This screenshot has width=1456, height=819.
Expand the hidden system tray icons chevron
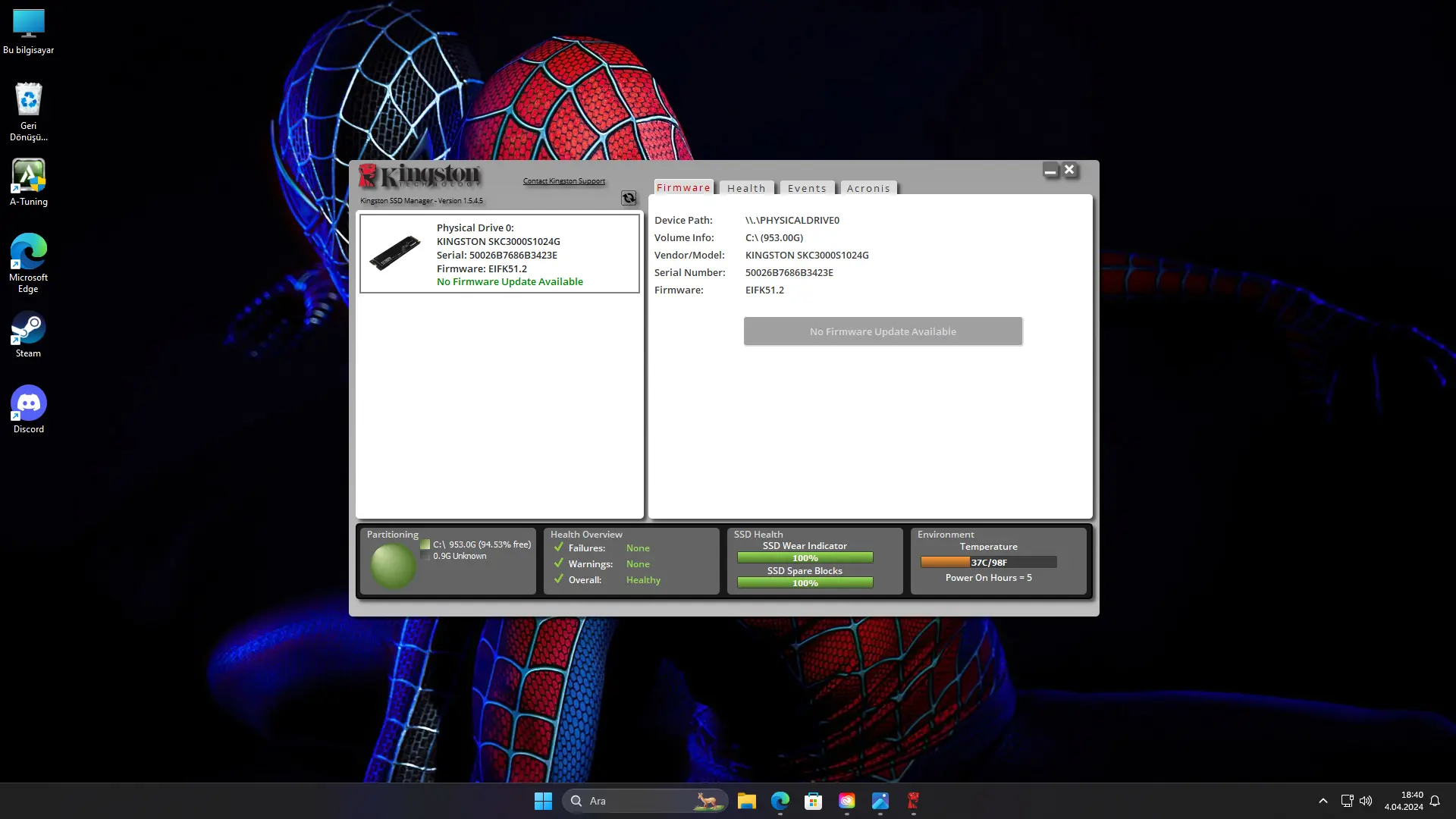[x=1323, y=801]
